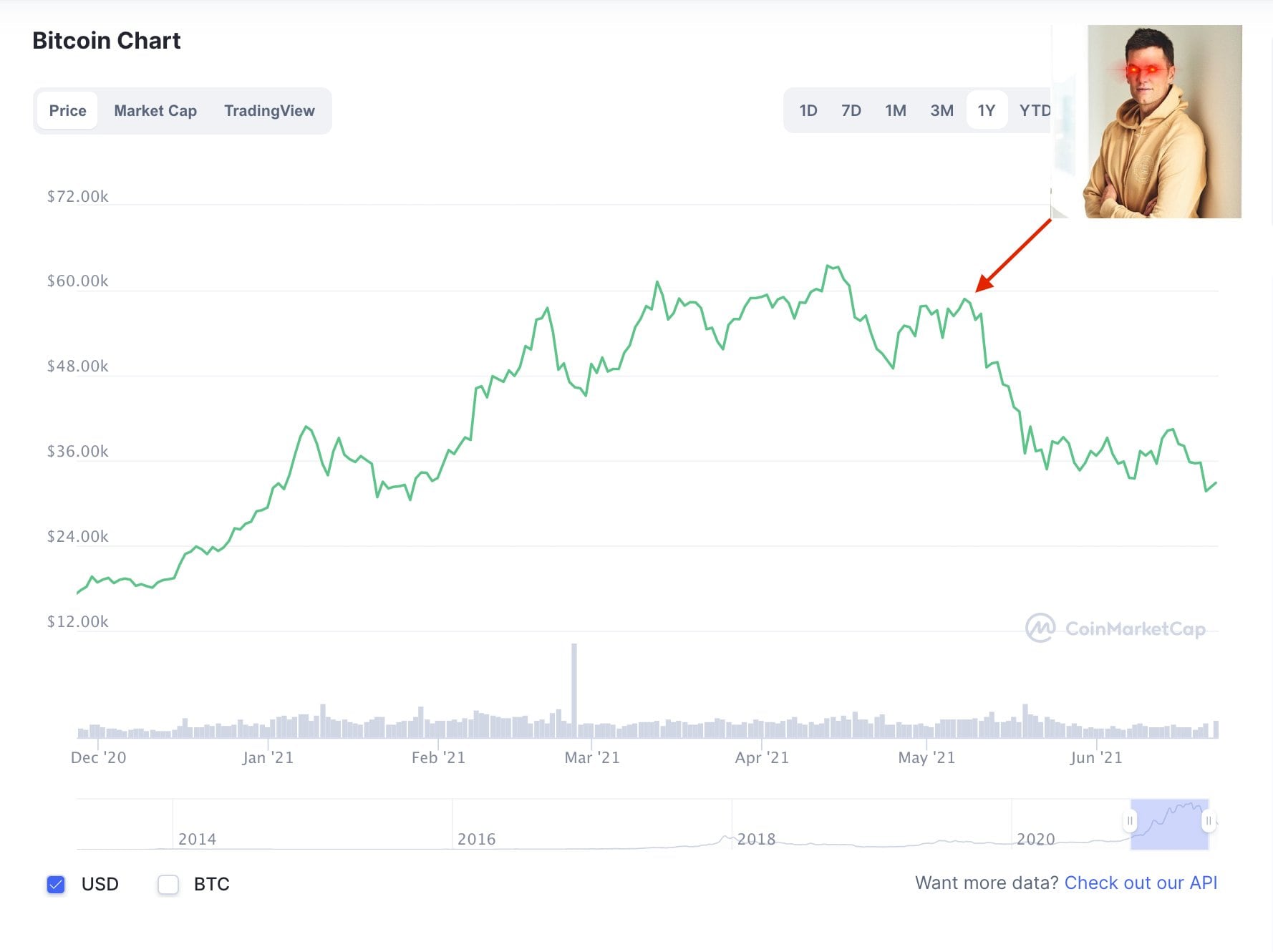Screen dimensions: 1273x952
Task: Open the TradingView tab
Action: (x=270, y=110)
